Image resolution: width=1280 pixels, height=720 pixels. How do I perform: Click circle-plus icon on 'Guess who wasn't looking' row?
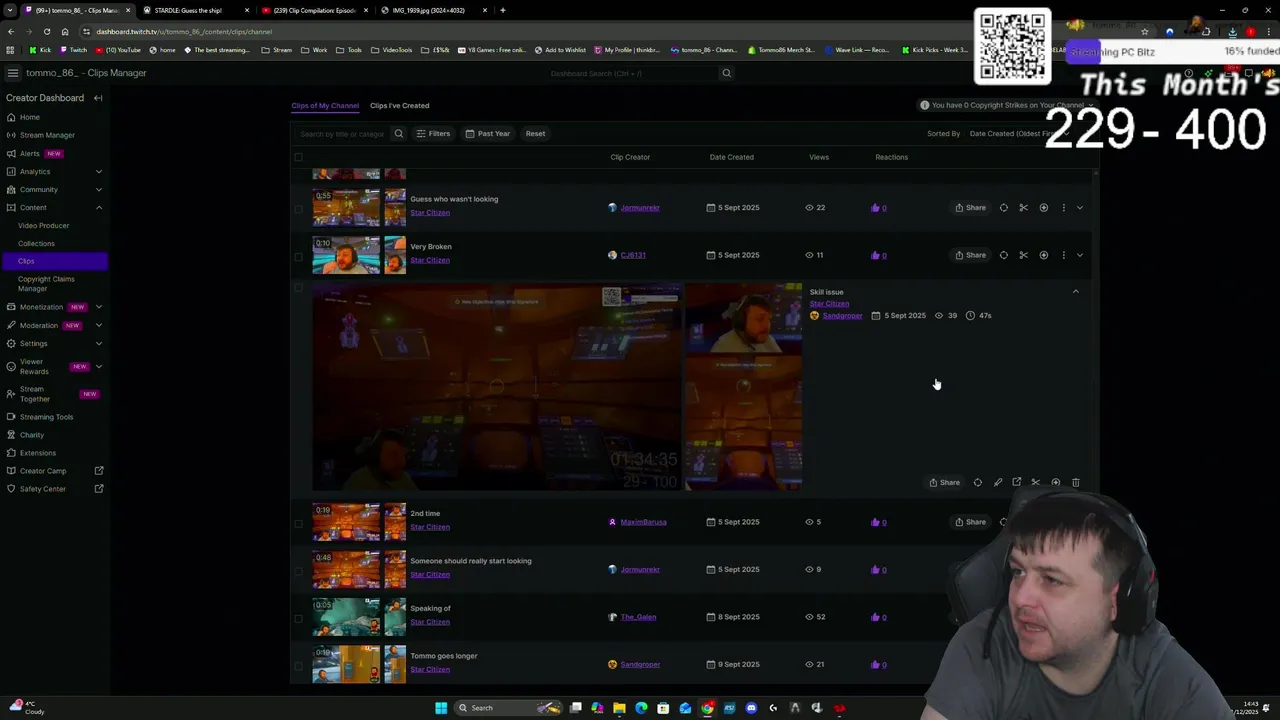point(1043,208)
